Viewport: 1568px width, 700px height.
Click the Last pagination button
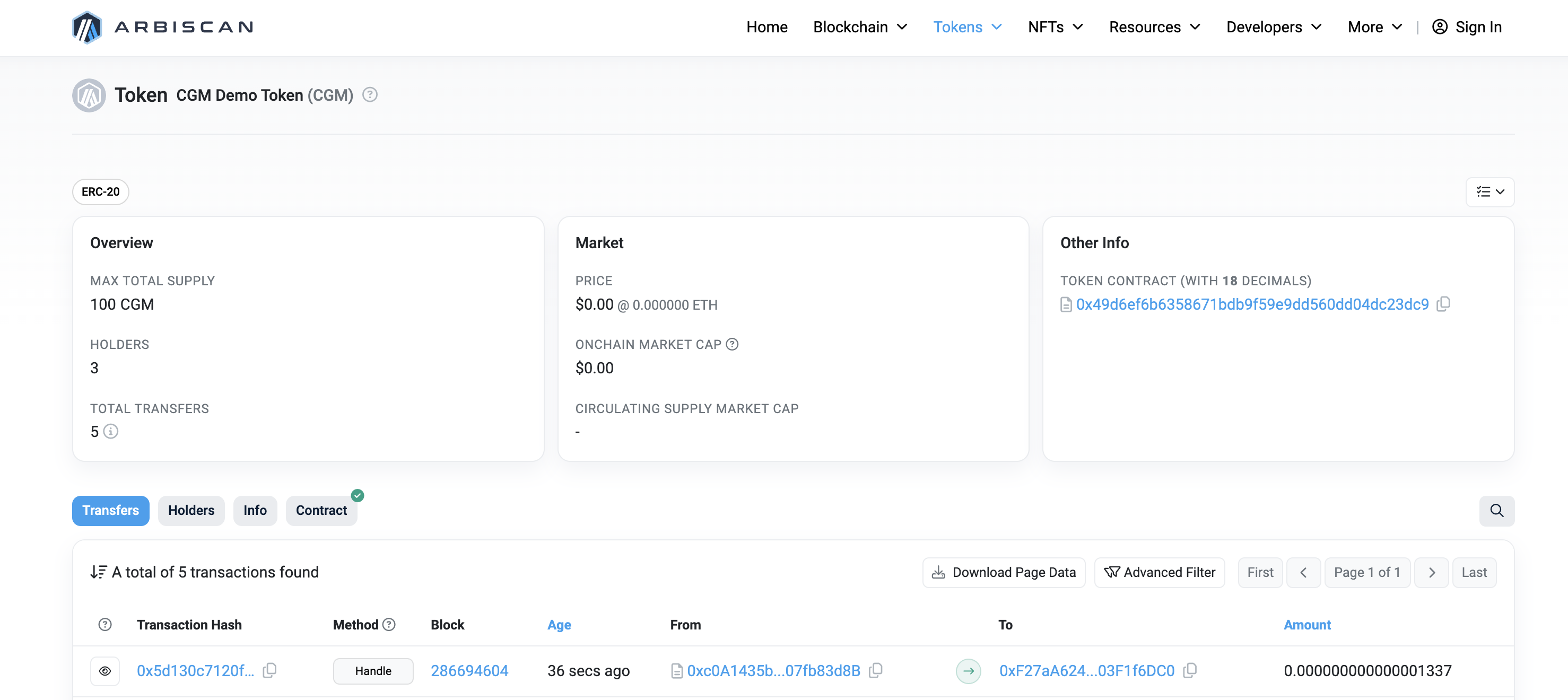click(x=1474, y=572)
